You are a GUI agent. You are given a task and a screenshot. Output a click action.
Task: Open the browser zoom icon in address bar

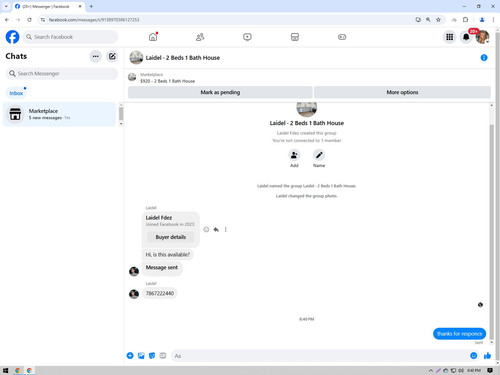click(428, 20)
